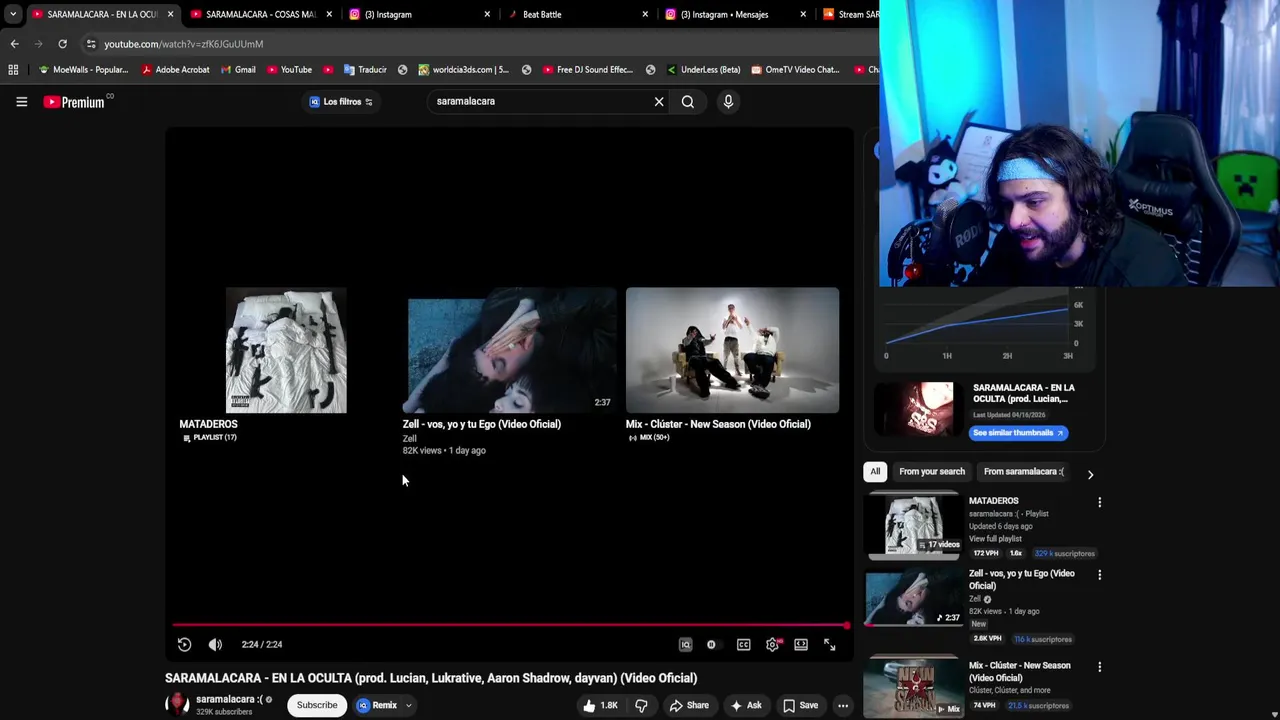The width and height of the screenshot is (1280, 720).
Task: Open the MoeWalls bookmark
Action: click(x=83, y=70)
